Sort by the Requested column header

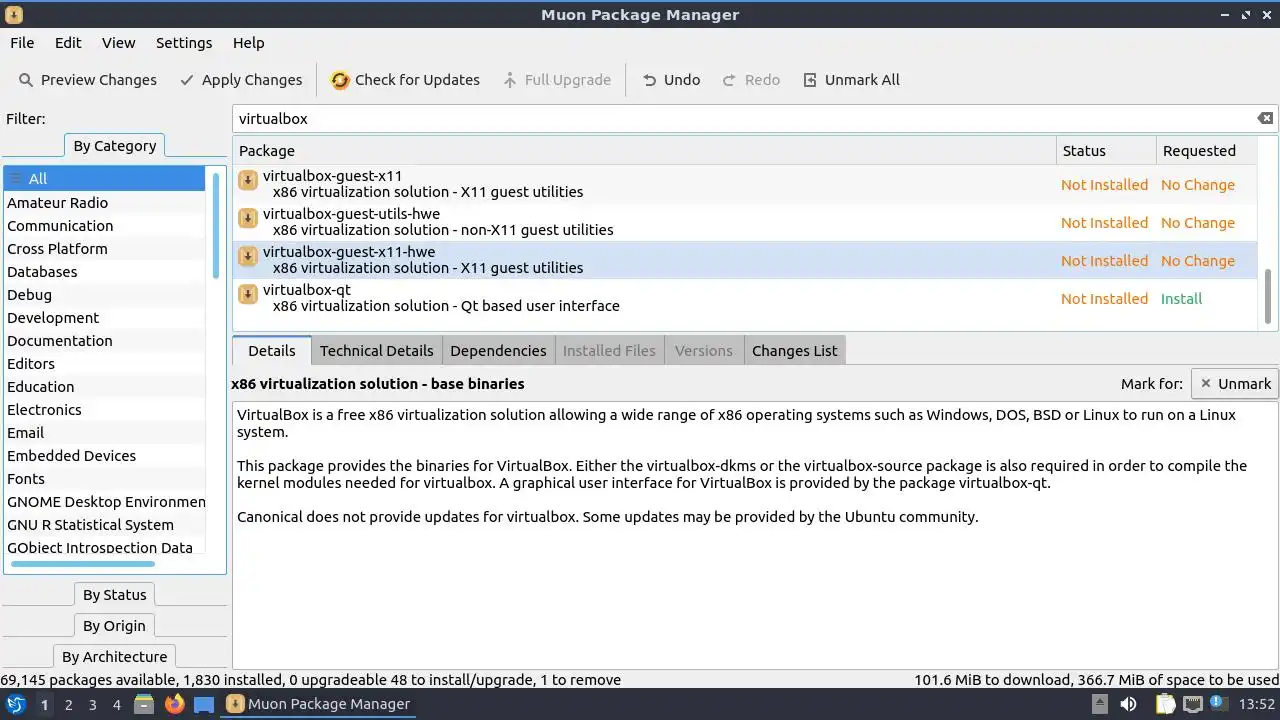click(x=1208, y=151)
